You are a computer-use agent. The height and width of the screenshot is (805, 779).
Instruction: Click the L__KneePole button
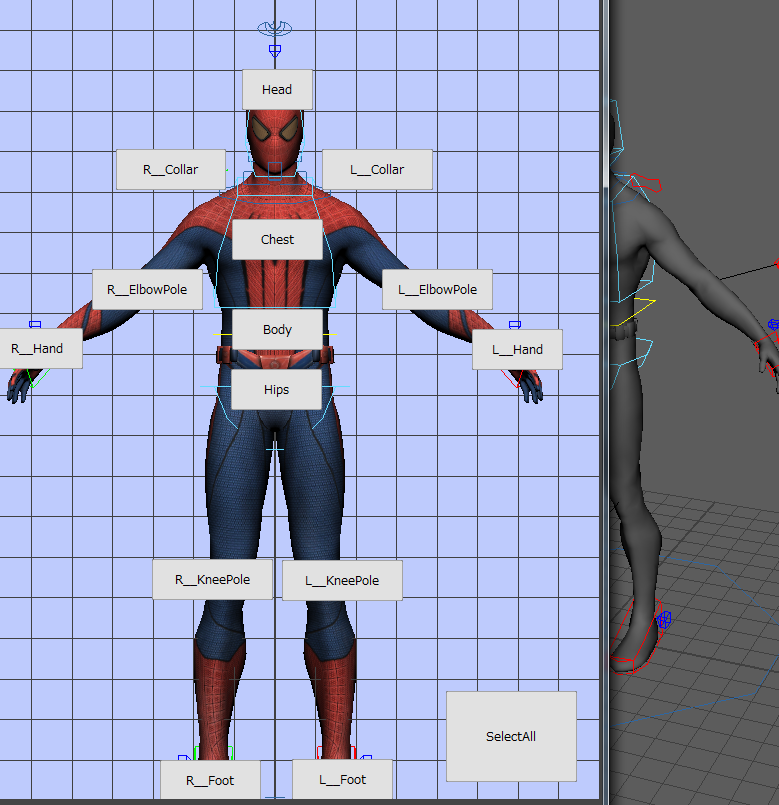coord(343,580)
